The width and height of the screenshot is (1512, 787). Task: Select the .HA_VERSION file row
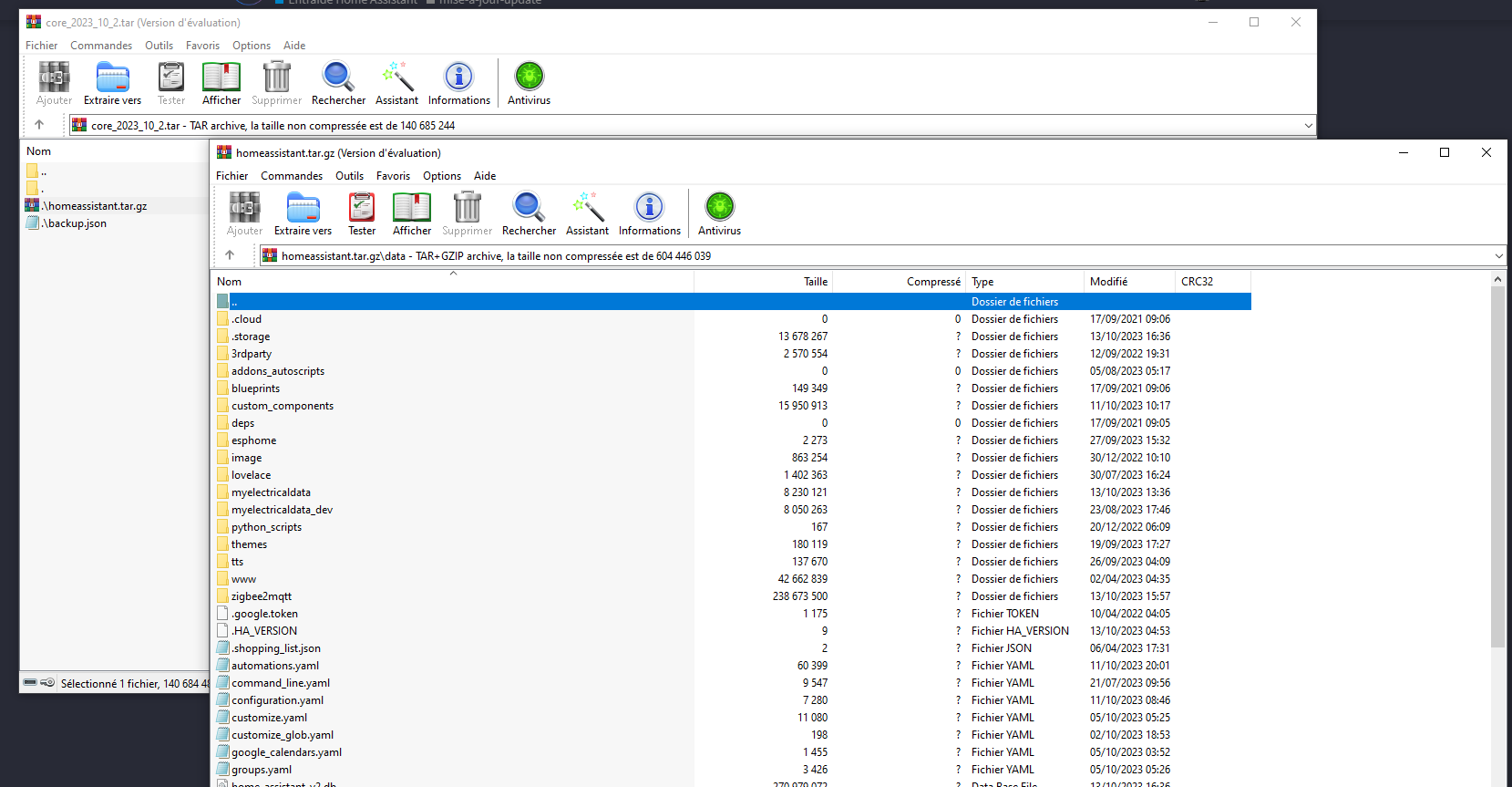(x=733, y=631)
